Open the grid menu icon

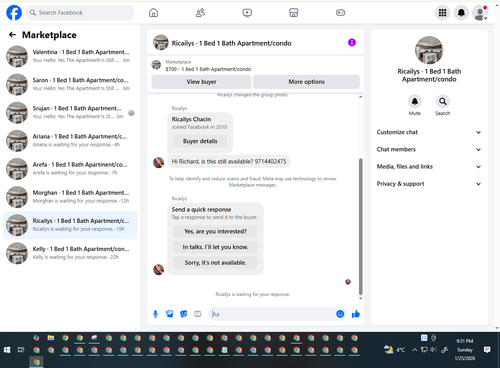[442, 13]
